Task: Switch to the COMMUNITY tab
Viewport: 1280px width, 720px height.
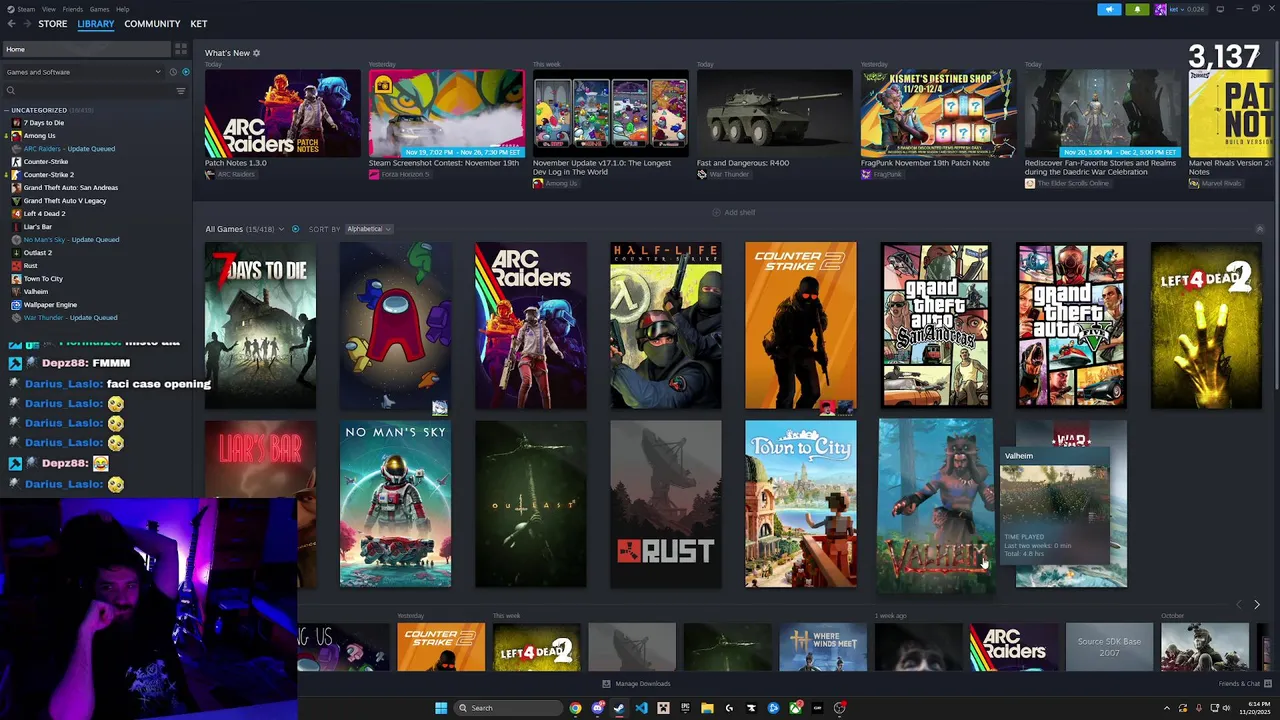Action: (x=152, y=24)
